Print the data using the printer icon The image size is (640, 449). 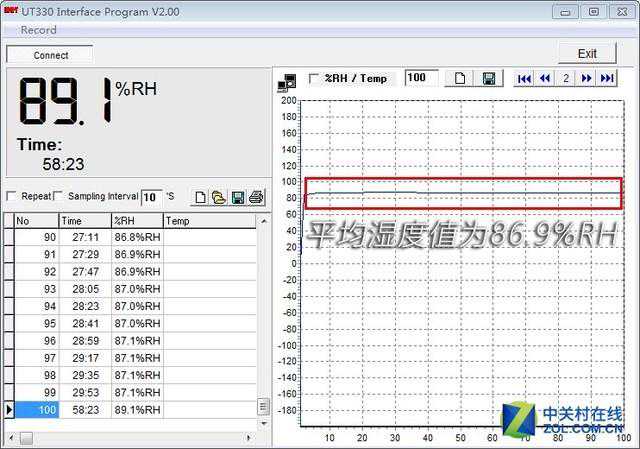(x=256, y=197)
